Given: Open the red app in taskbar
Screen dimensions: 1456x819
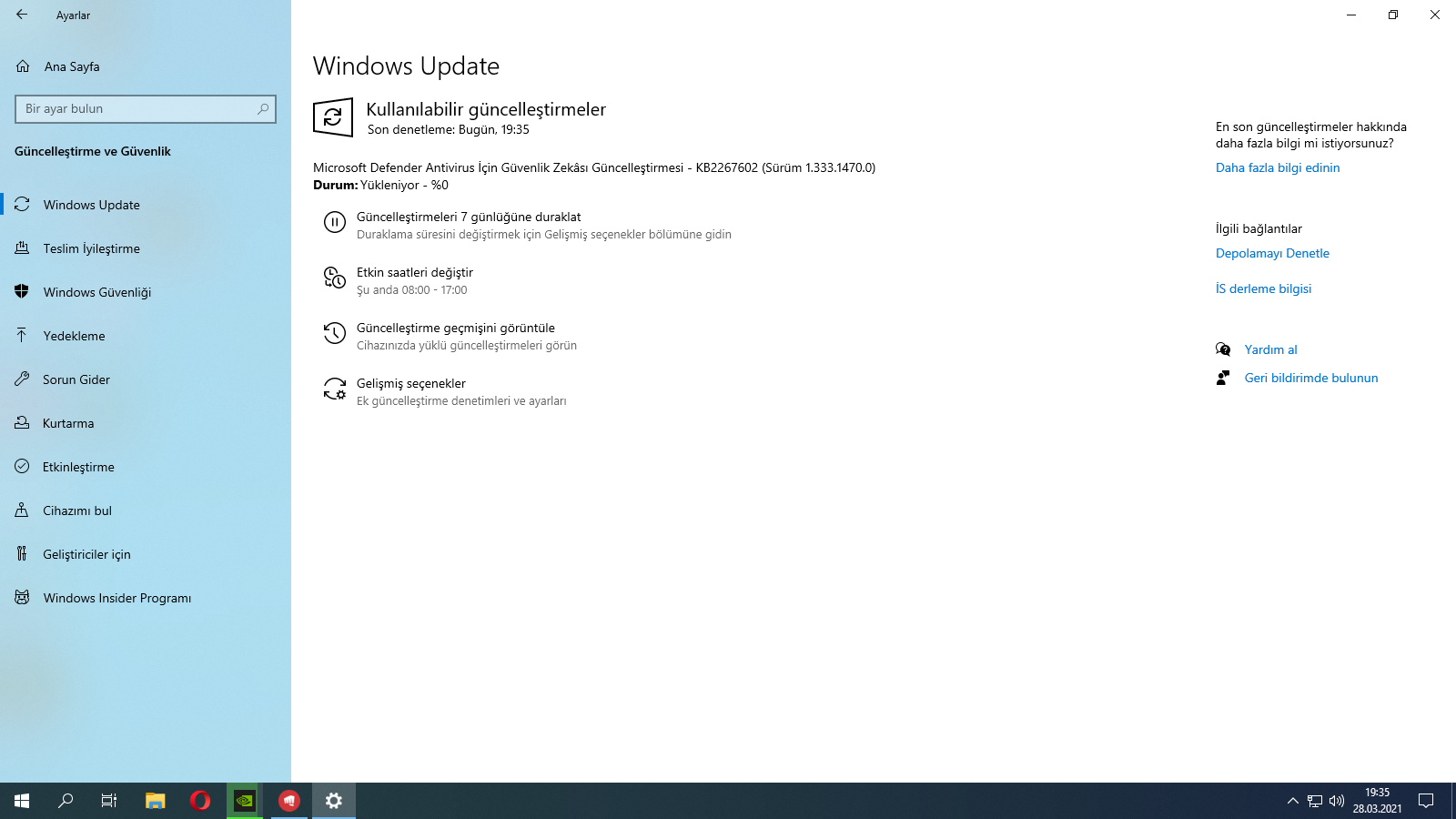Looking at the screenshot, I should [x=289, y=801].
